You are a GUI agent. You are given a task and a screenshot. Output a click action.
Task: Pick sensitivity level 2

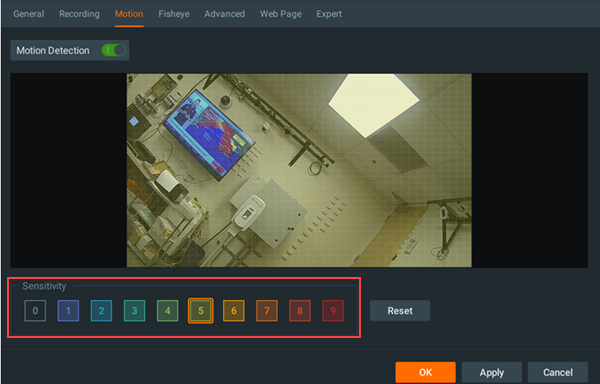pos(101,311)
